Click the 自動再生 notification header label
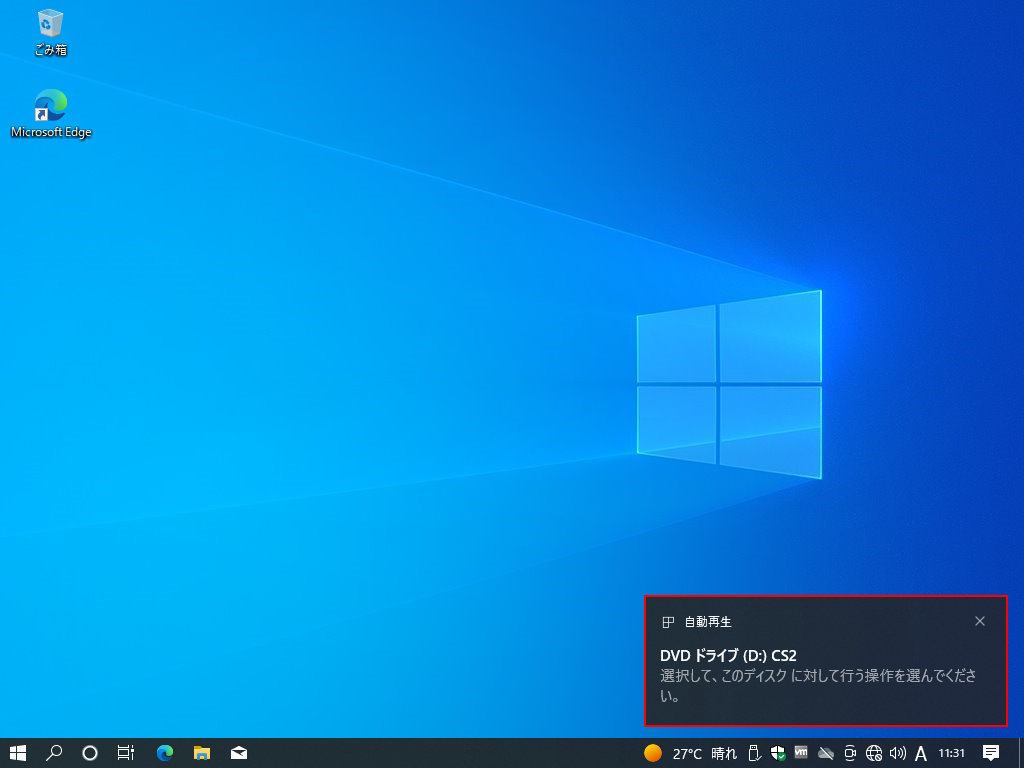1024x768 pixels. (x=708, y=622)
